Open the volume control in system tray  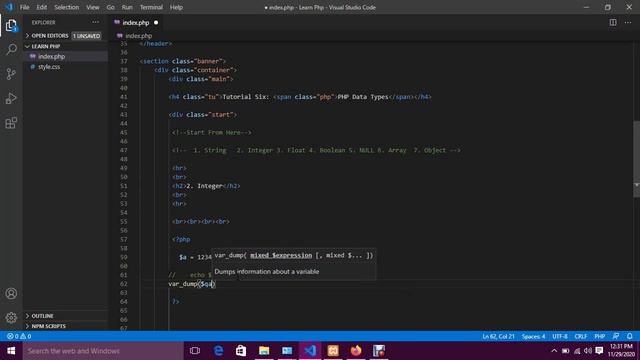(588, 351)
